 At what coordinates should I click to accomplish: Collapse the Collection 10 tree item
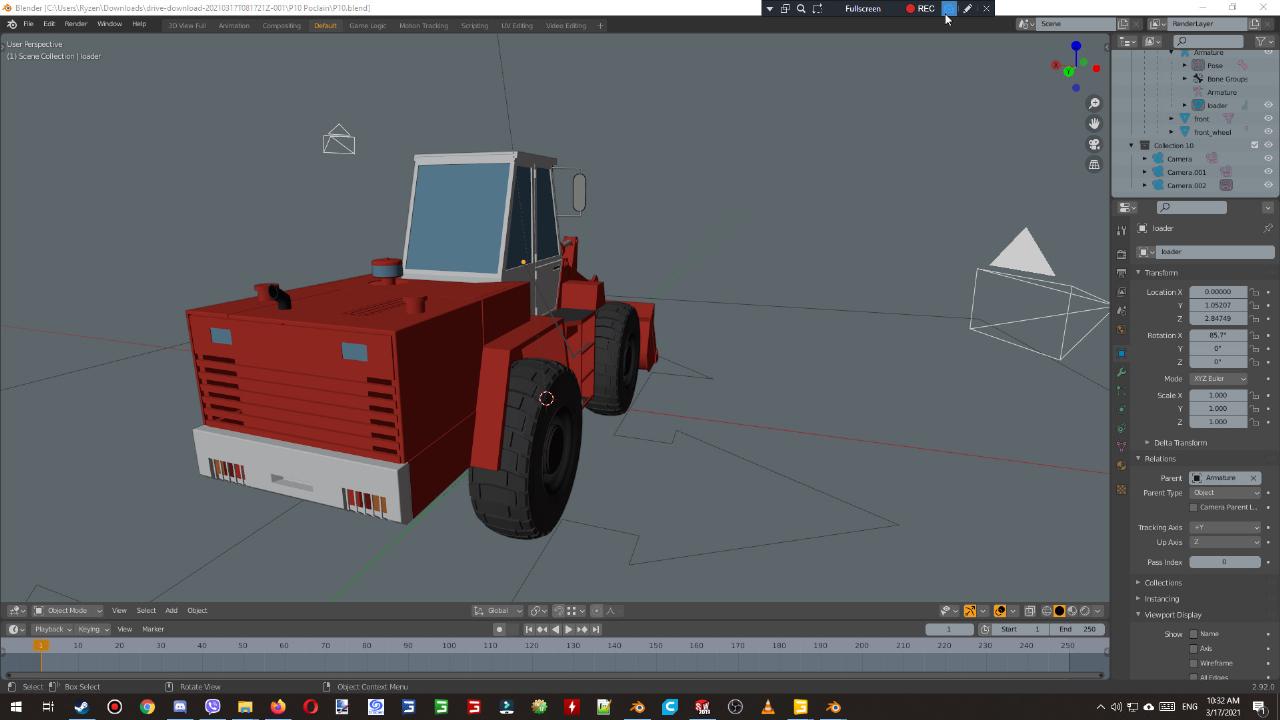click(1132, 145)
